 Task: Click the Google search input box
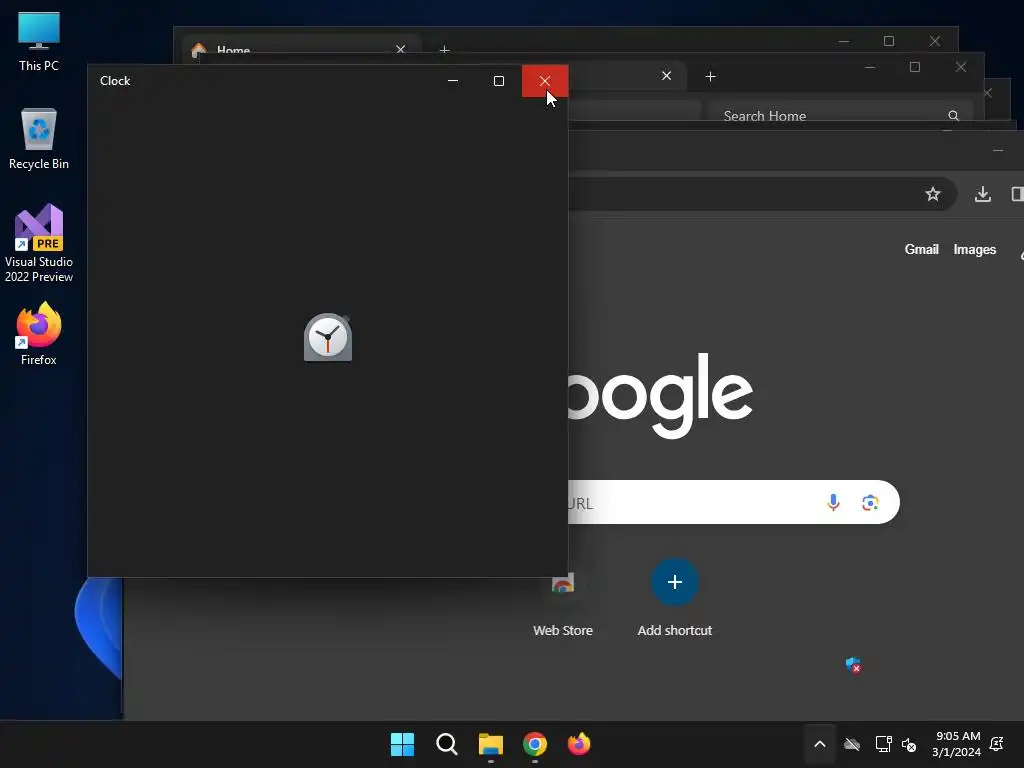[x=733, y=502]
